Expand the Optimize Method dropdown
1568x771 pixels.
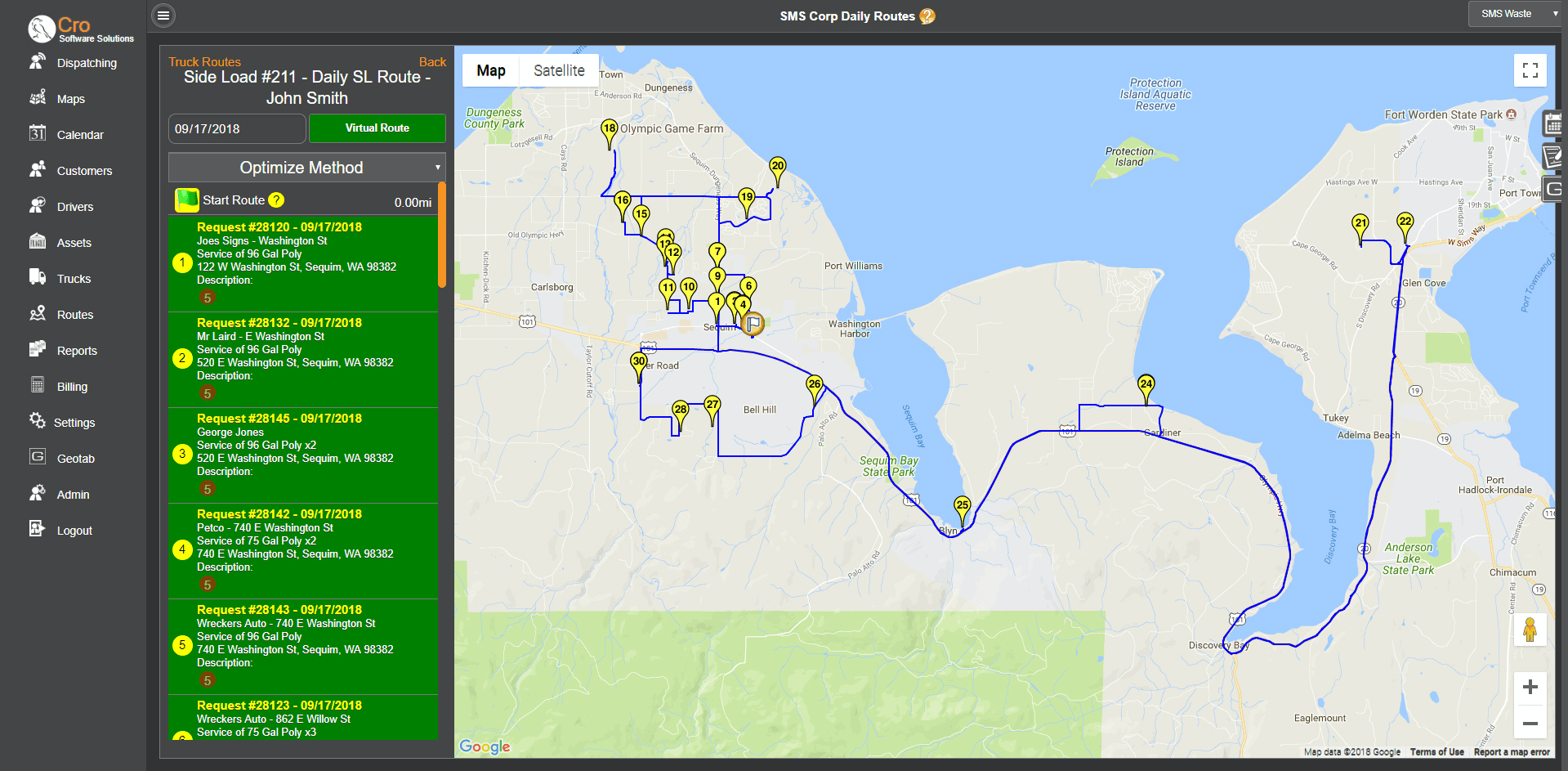[307, 168]
